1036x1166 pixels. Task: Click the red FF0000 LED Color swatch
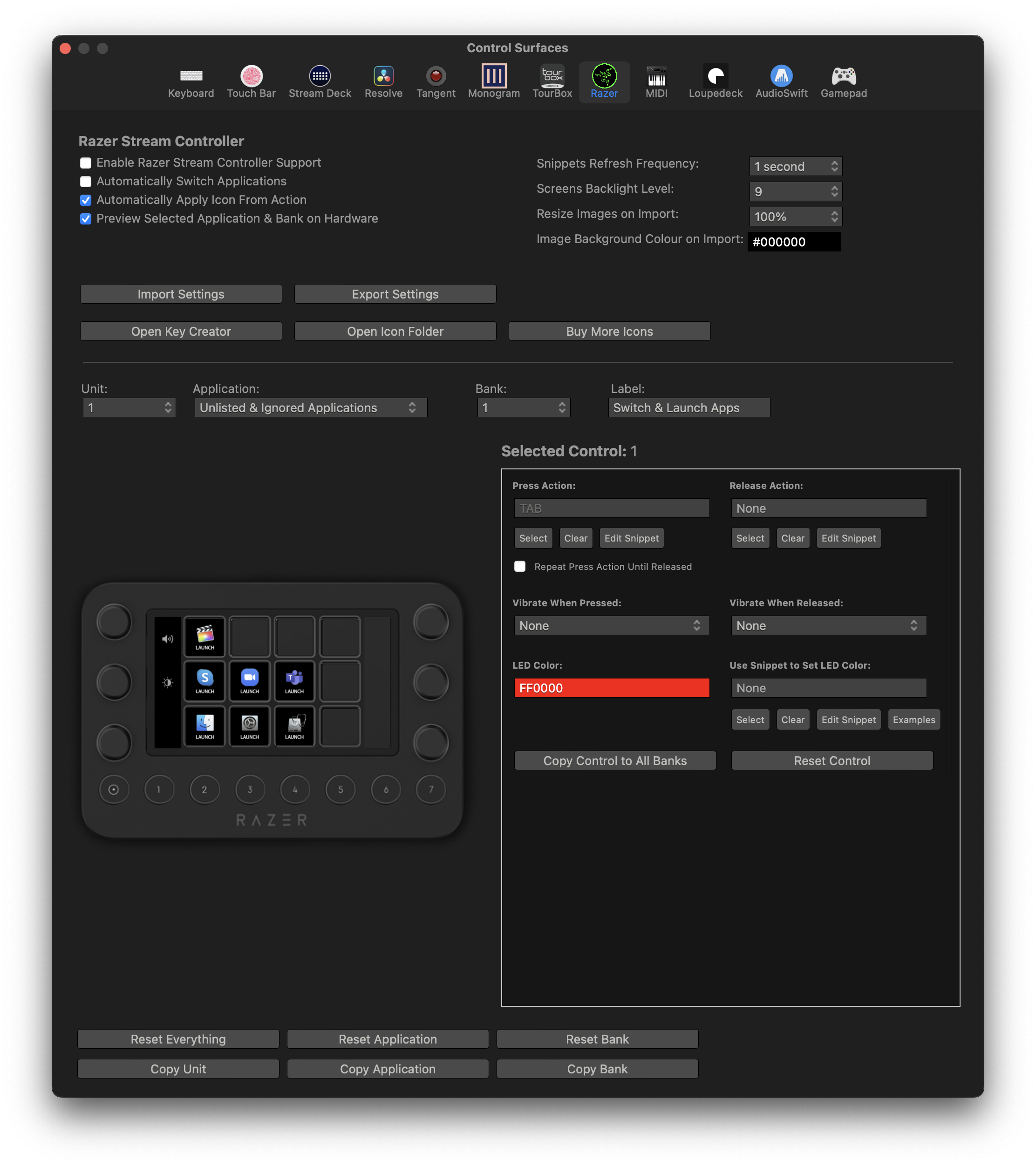click(x=611, y=688)
